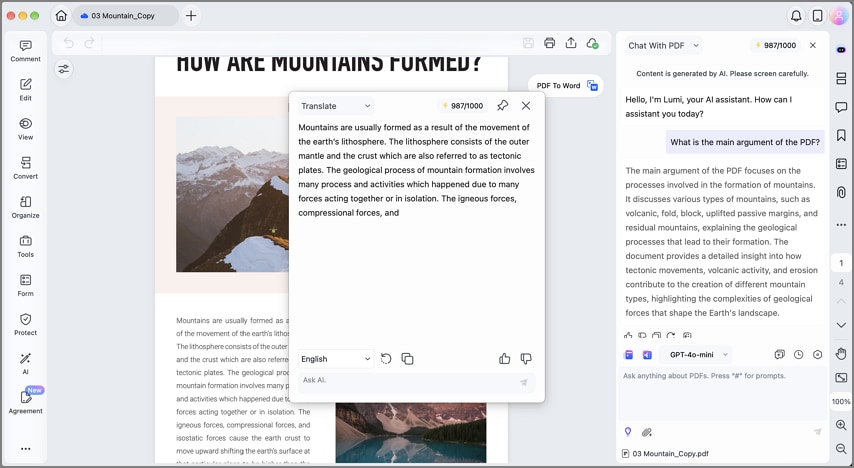Close the Chat With PDF panel
This screenshot has height=468, width=854.
813,46
